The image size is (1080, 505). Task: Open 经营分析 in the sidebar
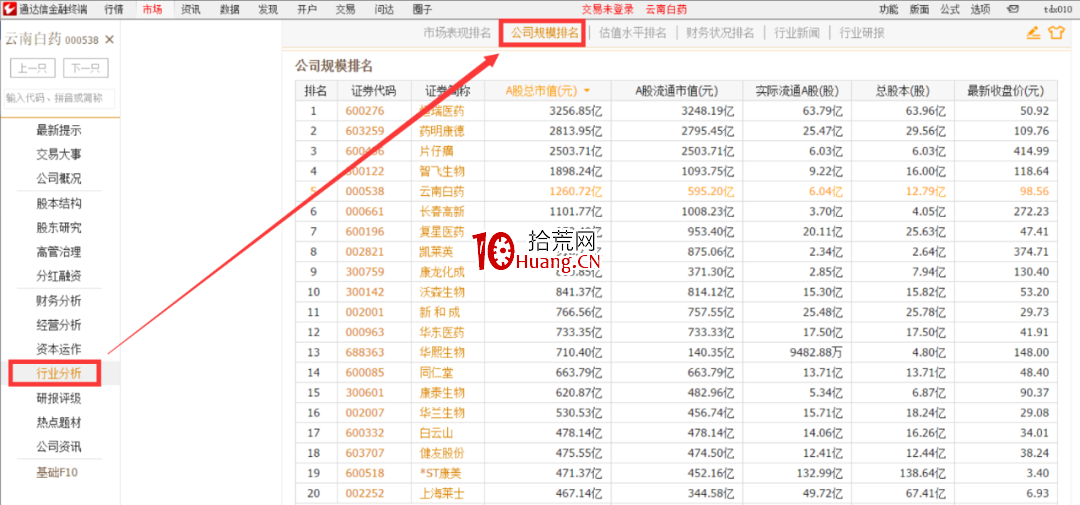tap(59, 324)
